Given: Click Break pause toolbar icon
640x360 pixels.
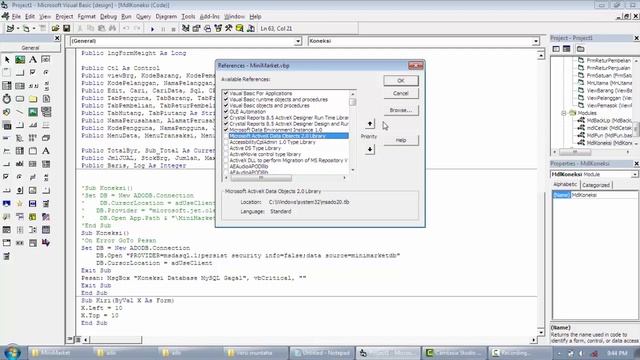Looking at the screenshot, I should 163,29.
